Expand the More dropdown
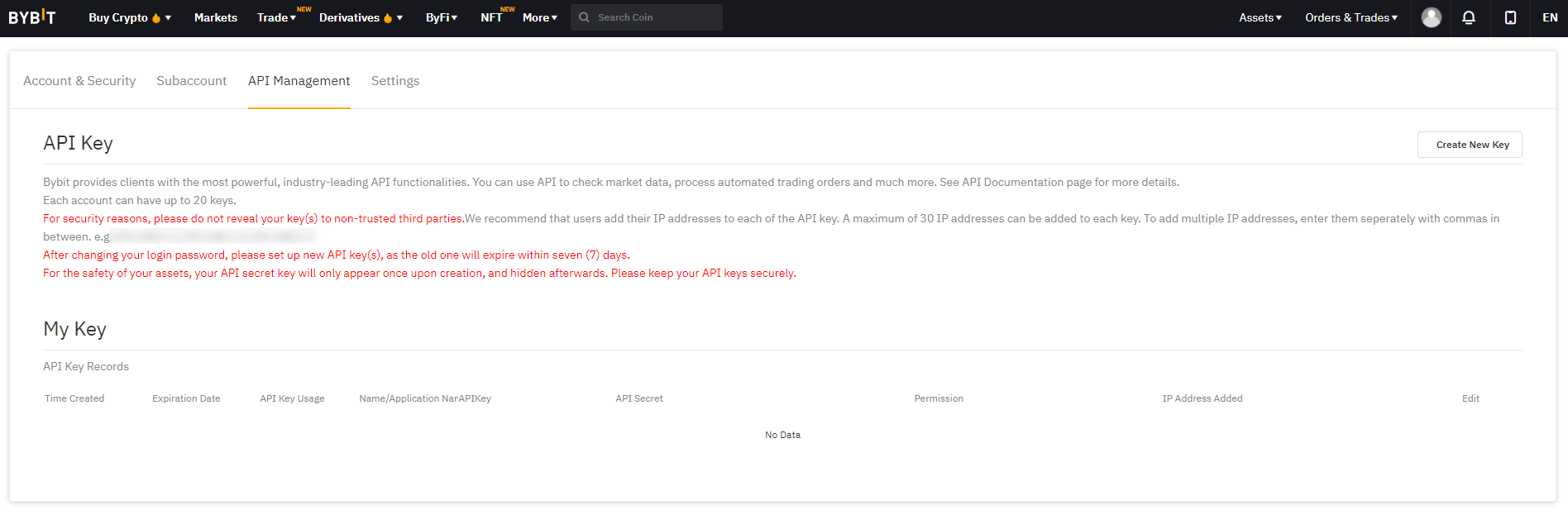This screenshot has height=529, width=1568. (540, 17)
